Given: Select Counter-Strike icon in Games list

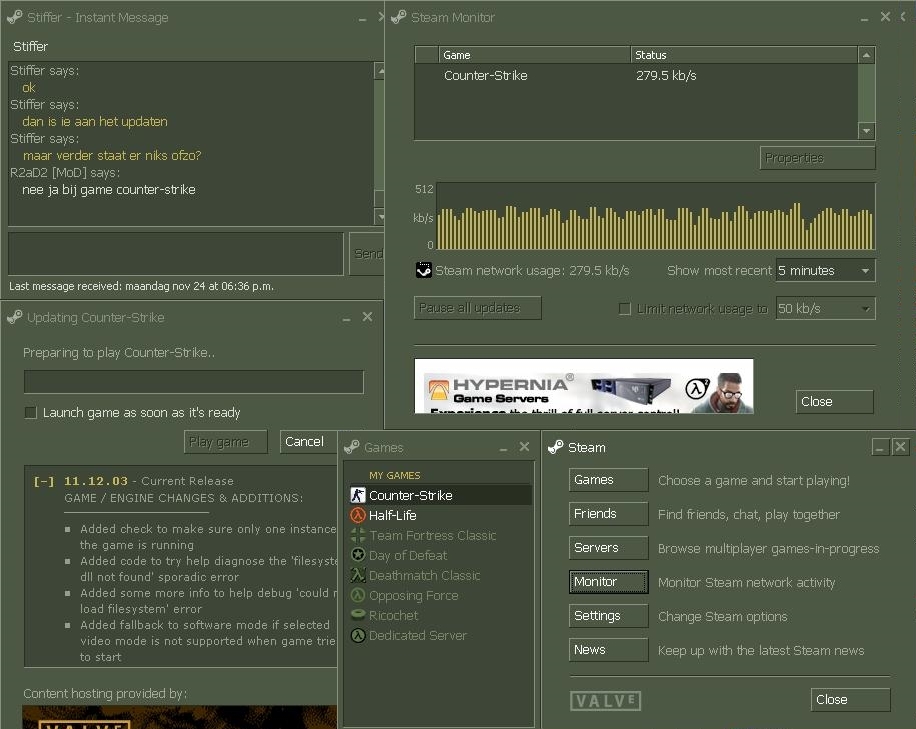Looking at the screenshot, I should (x=358, y=495).
